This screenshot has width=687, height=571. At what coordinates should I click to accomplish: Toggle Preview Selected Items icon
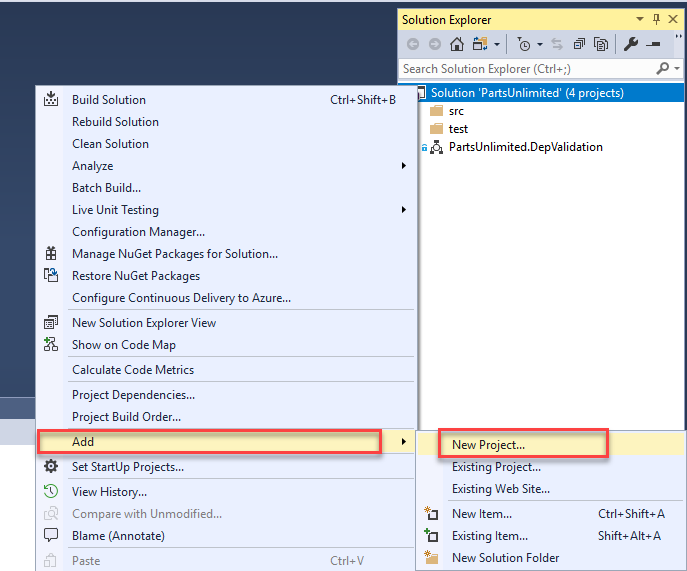pos(654,44)
